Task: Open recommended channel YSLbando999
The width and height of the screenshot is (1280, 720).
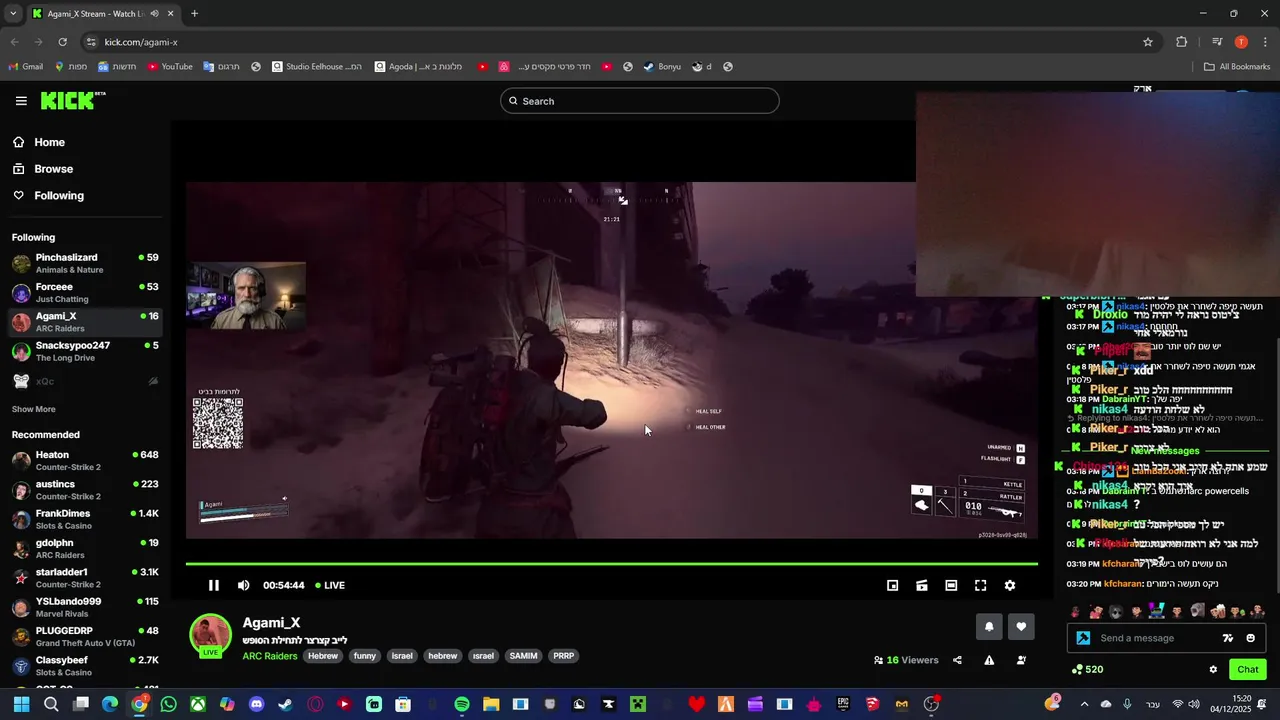Action: [85, 607]
